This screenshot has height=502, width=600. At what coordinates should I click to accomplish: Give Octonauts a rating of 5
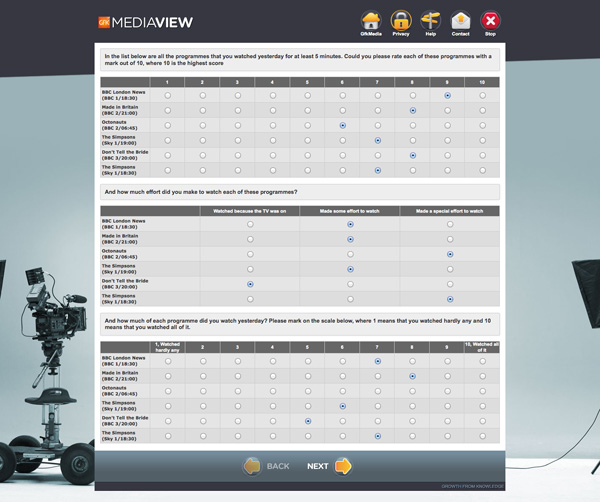[308, 125]
